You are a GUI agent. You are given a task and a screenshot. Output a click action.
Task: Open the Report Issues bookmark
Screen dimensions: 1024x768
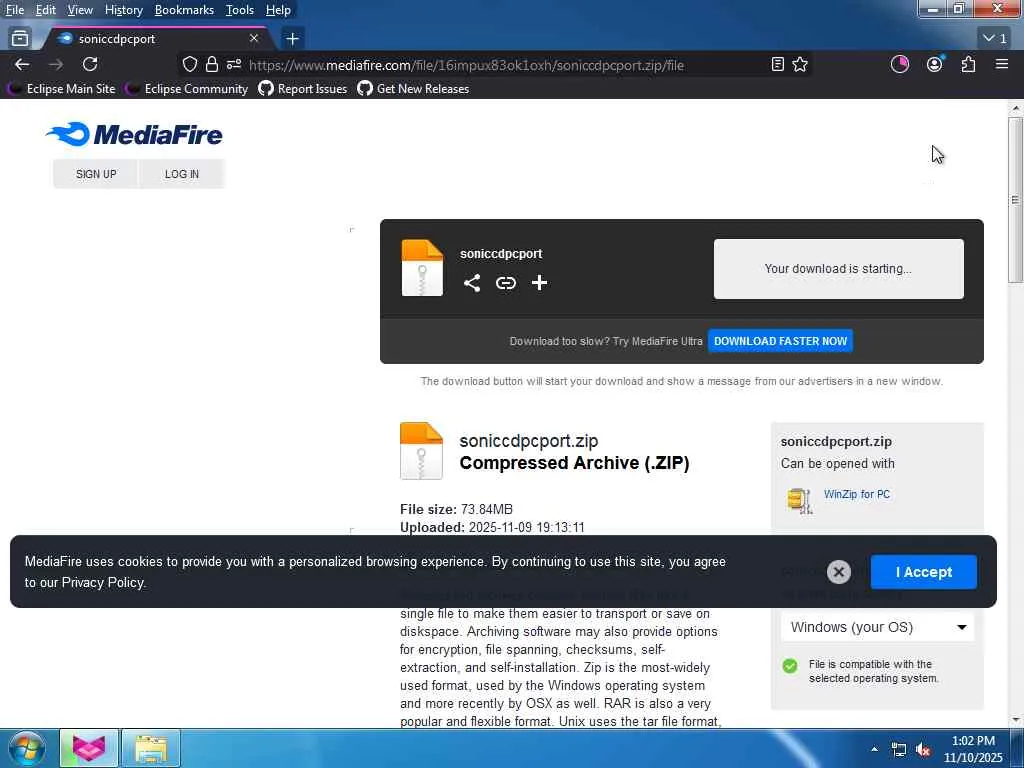coord(303,89)
